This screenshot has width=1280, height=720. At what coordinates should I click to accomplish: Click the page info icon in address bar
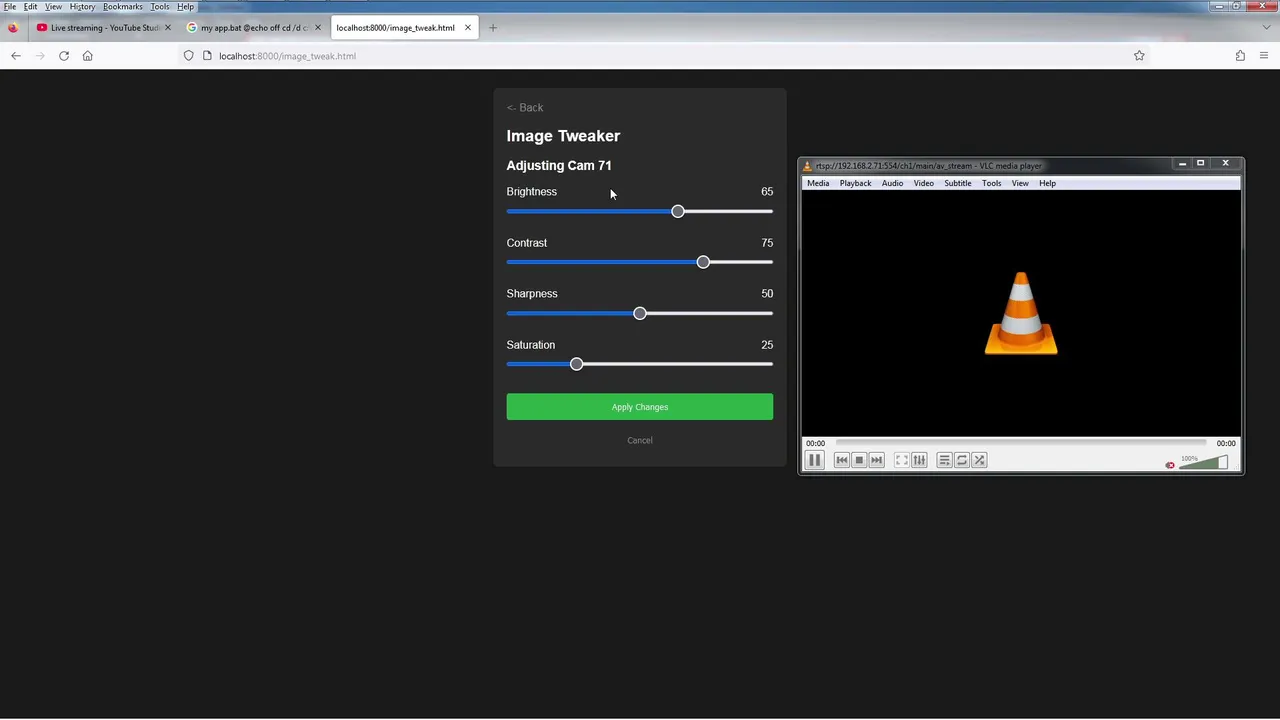pyautogui.click(x=207, y=56)
